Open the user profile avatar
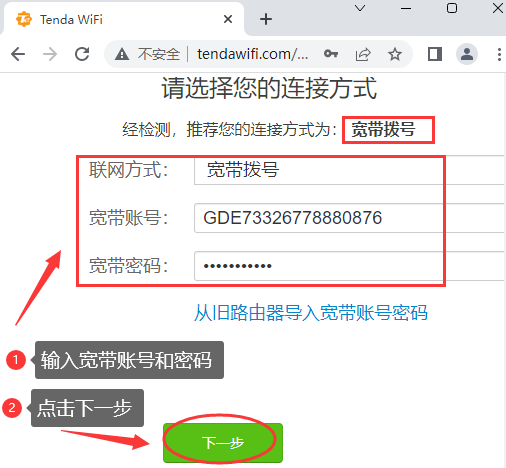Screen dimensions: 506x468 coord(467,54)
